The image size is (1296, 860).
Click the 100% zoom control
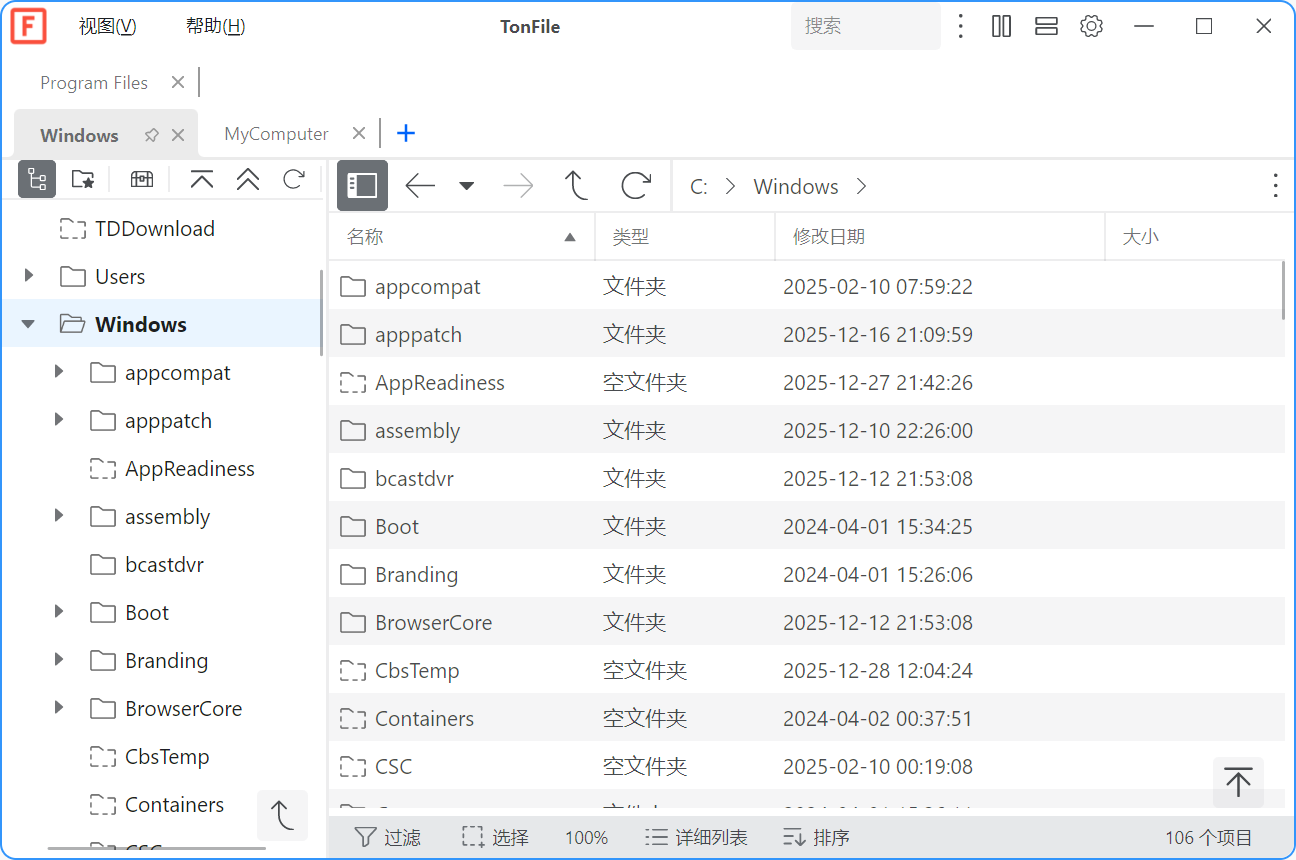[x=586, y=837]
